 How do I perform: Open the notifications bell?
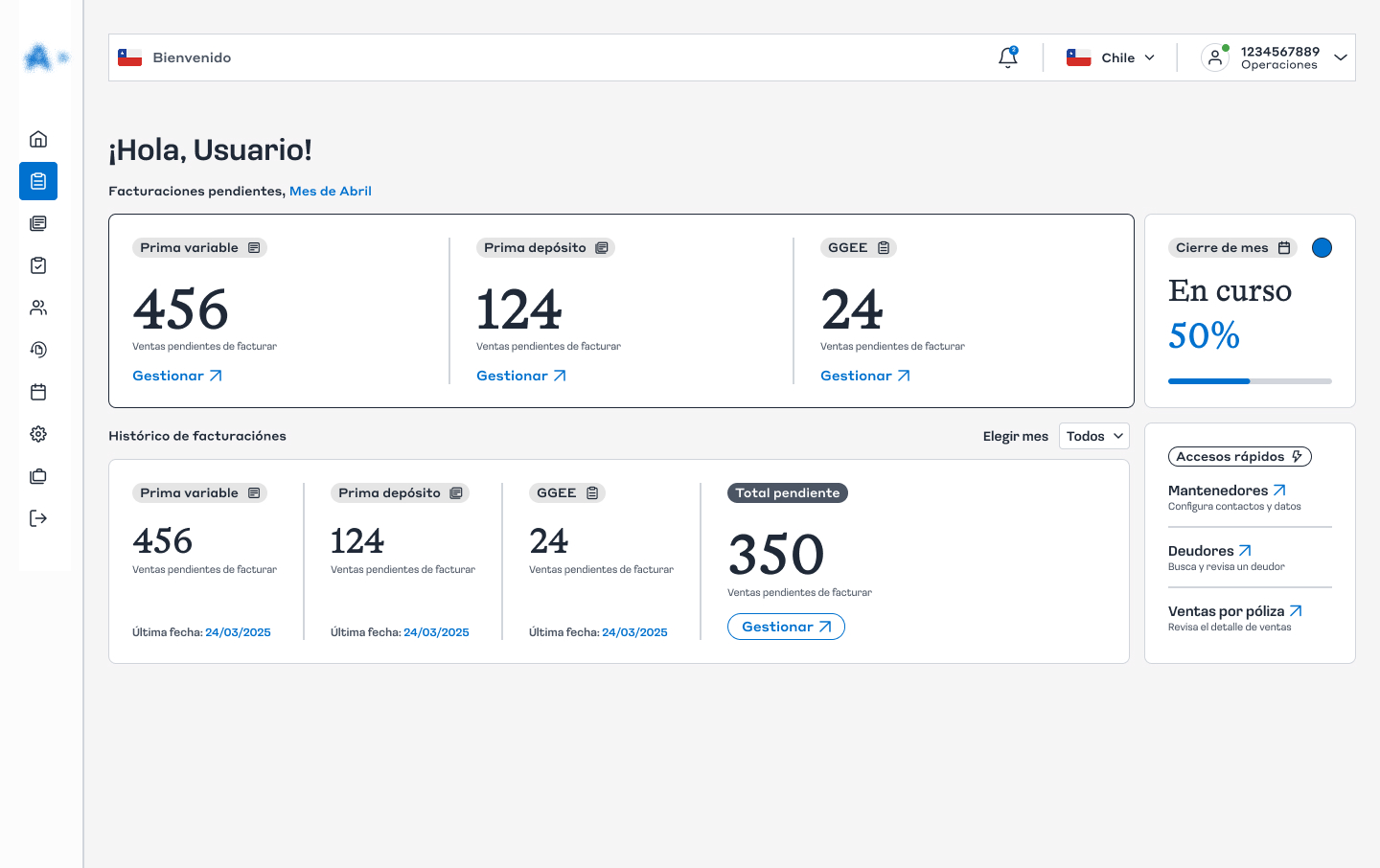pyautogui.click(x=1007, y=57)
